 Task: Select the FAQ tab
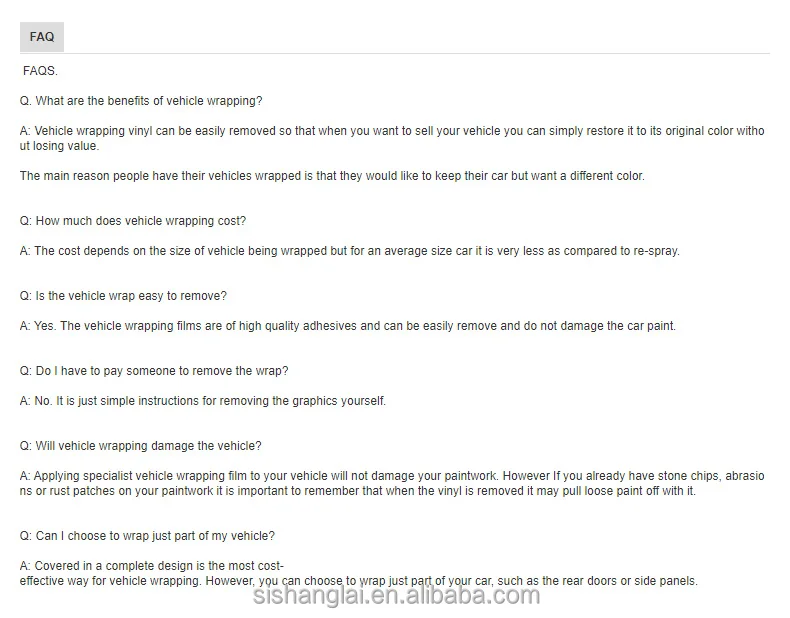[41, 37]
